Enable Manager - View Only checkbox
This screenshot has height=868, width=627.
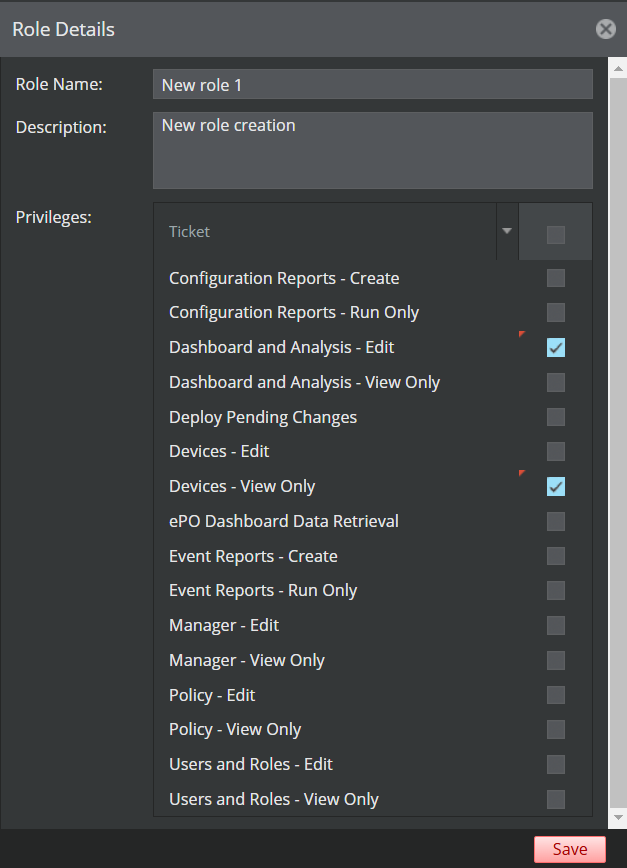[556, 660]
